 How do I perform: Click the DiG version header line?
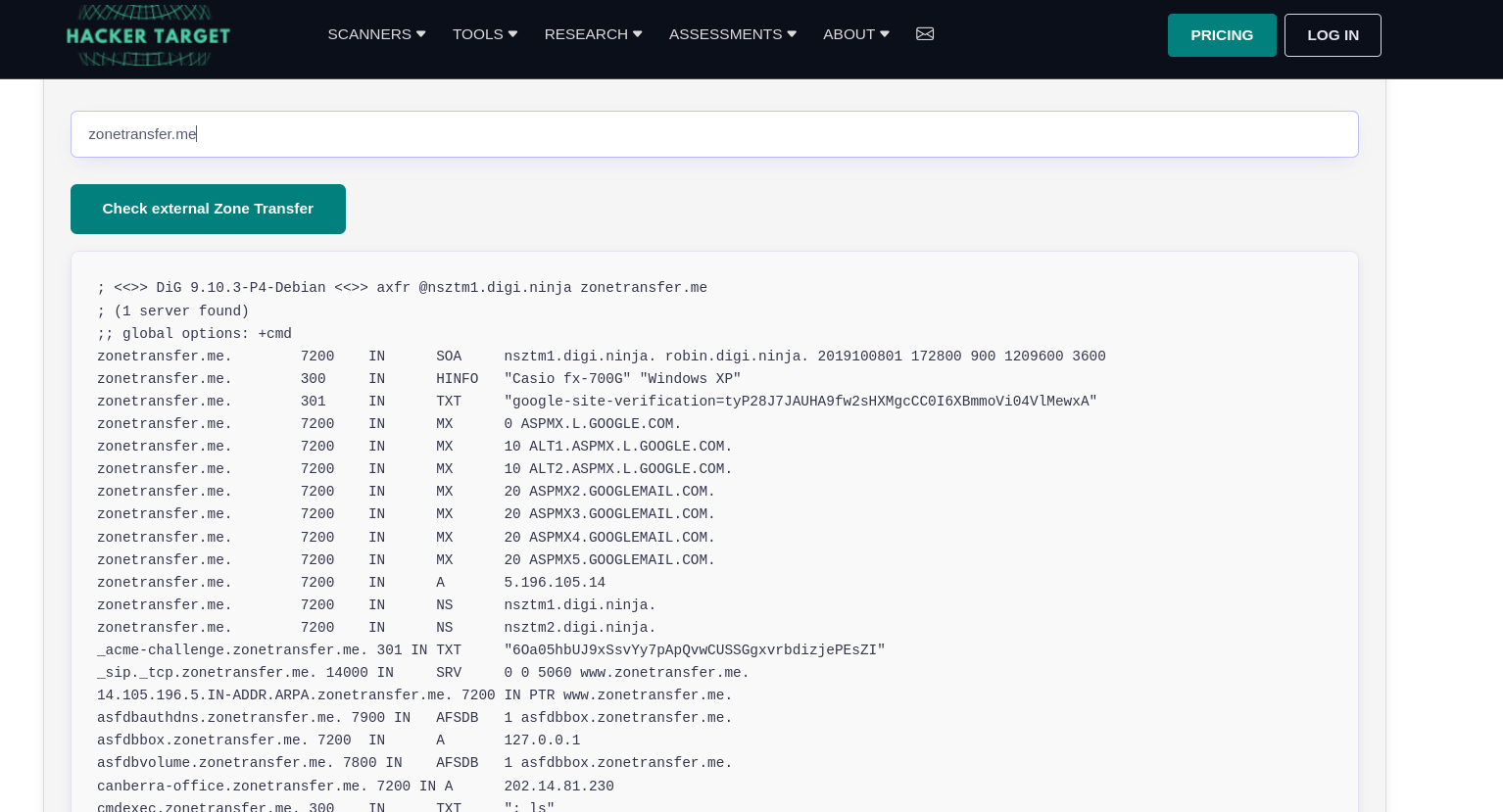pos(402,288)
